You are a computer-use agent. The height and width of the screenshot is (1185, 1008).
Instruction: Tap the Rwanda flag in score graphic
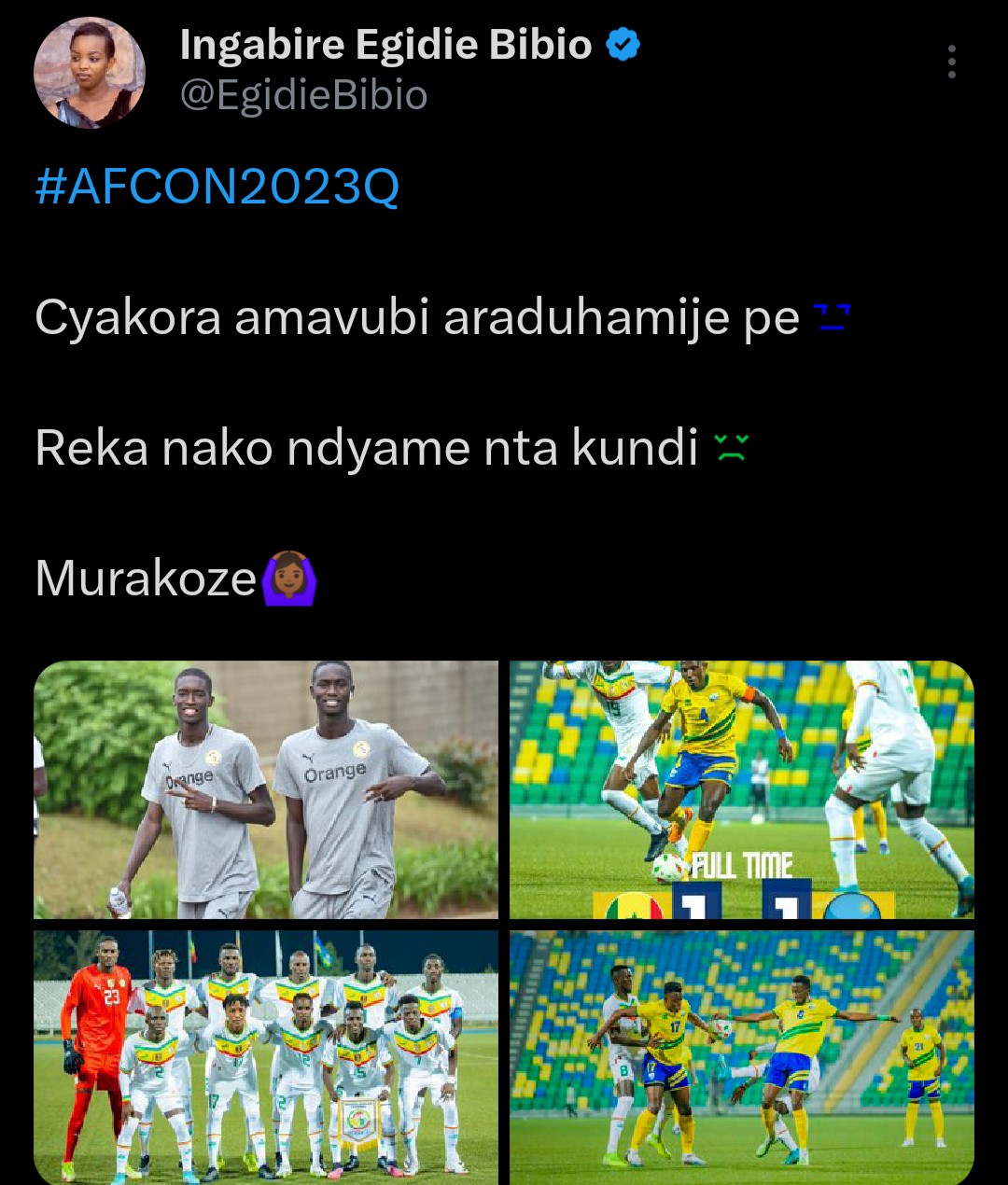tap(852, 904)
